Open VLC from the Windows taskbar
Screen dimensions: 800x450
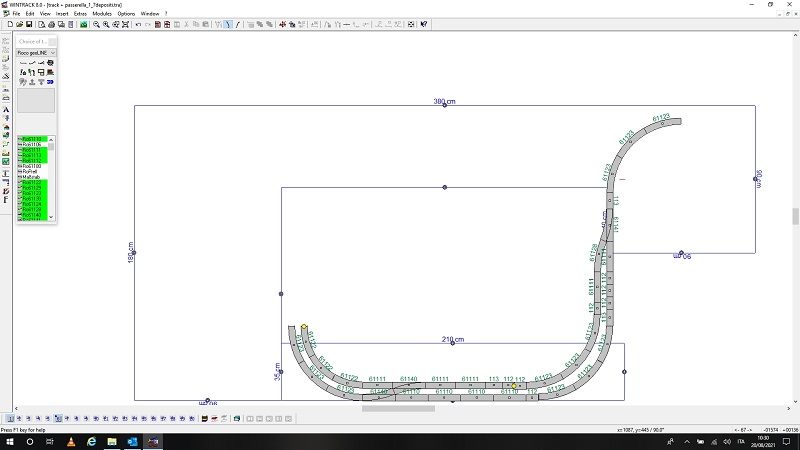pyautogui.click(x=71, y=441)
